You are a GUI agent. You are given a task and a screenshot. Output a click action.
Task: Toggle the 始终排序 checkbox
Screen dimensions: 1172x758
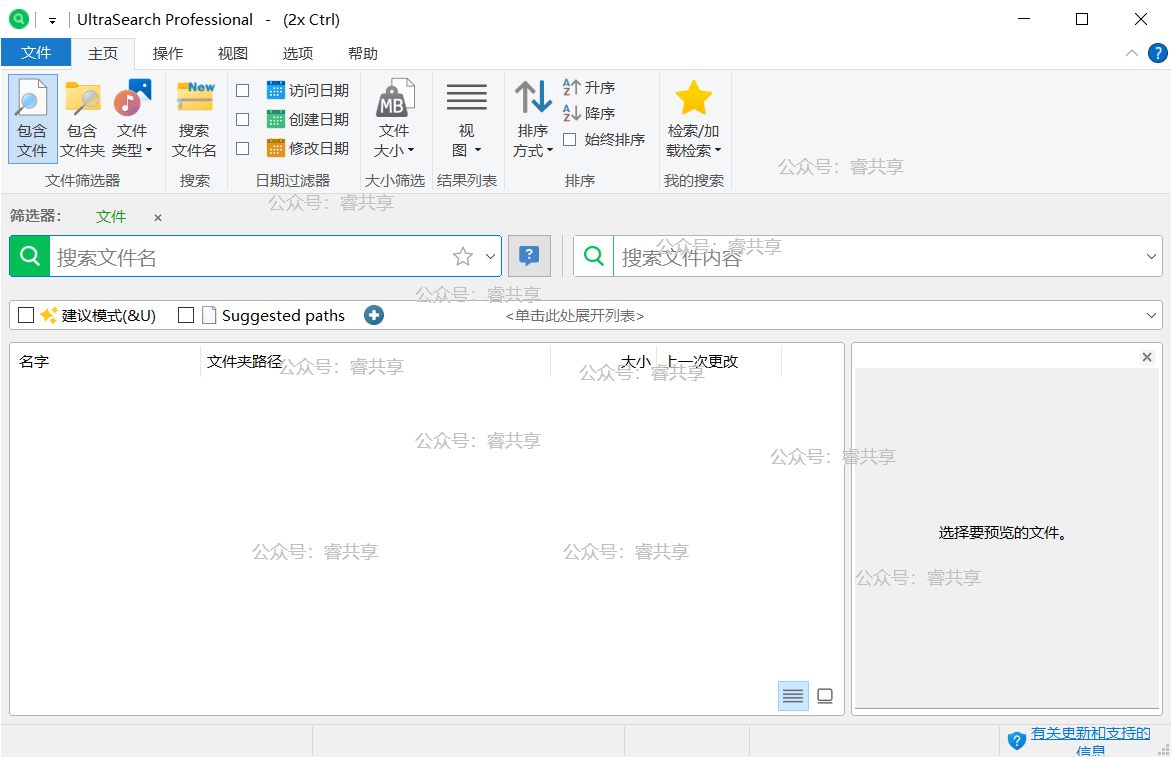(x=570, y=140)
